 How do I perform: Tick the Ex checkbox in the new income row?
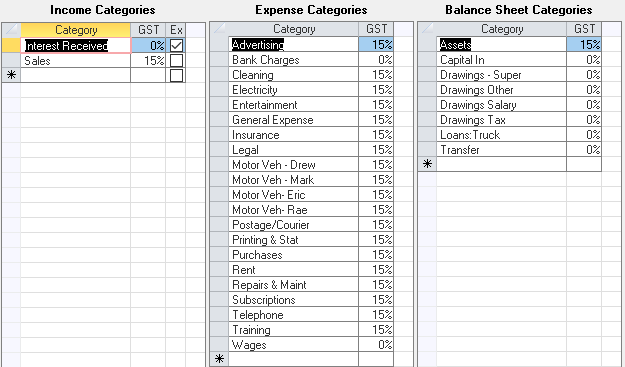[x=176, y=75]
